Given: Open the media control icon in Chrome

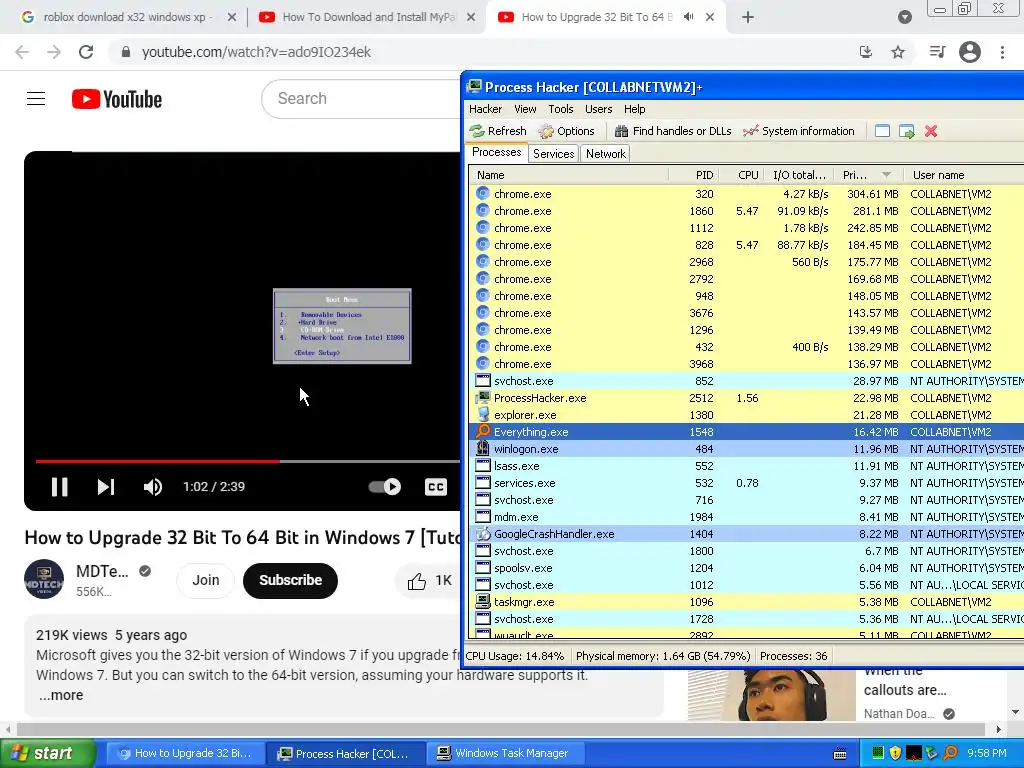Looking at the screenshot, I should [x=937, y=52].
